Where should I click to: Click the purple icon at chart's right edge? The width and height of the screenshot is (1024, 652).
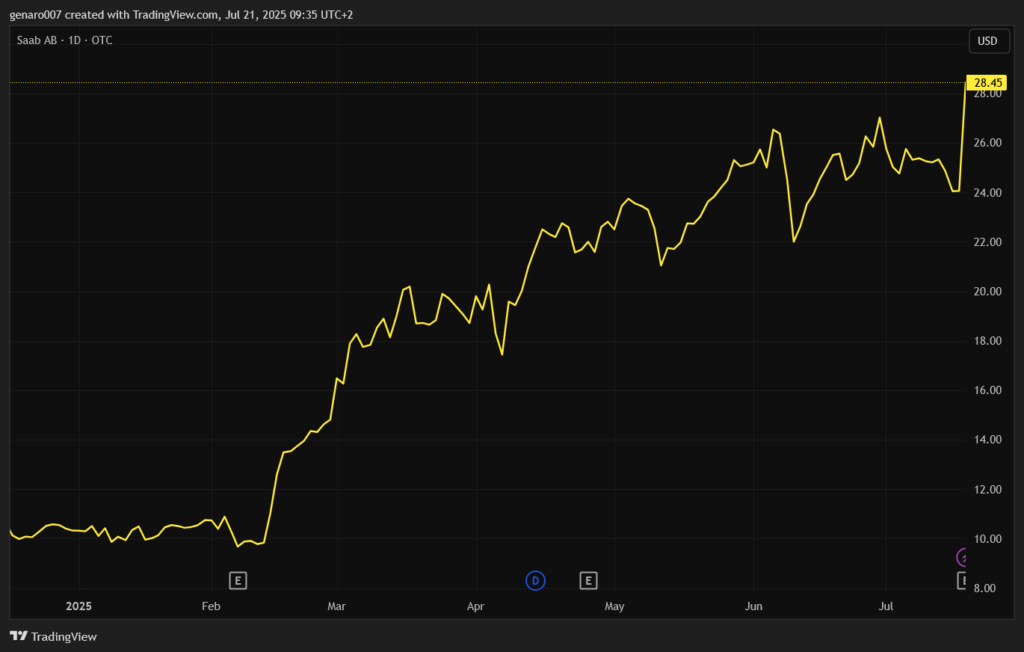point(964,557)
